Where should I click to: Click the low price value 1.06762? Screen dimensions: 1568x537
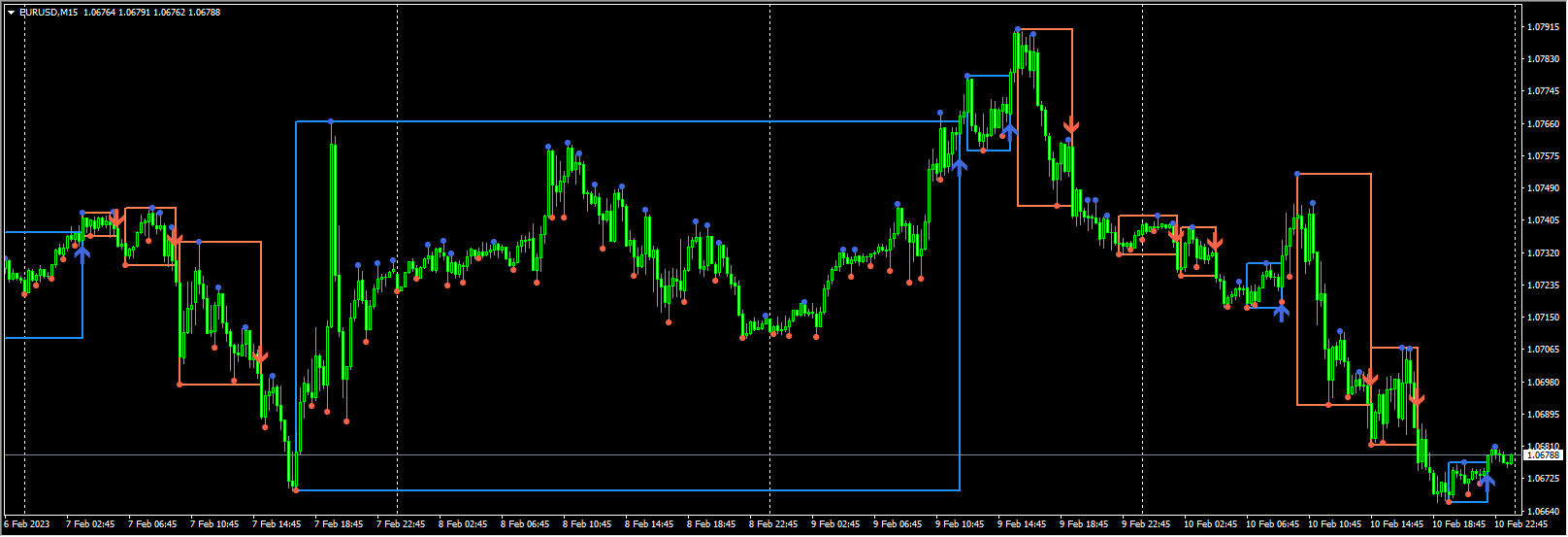click(168, 13)
